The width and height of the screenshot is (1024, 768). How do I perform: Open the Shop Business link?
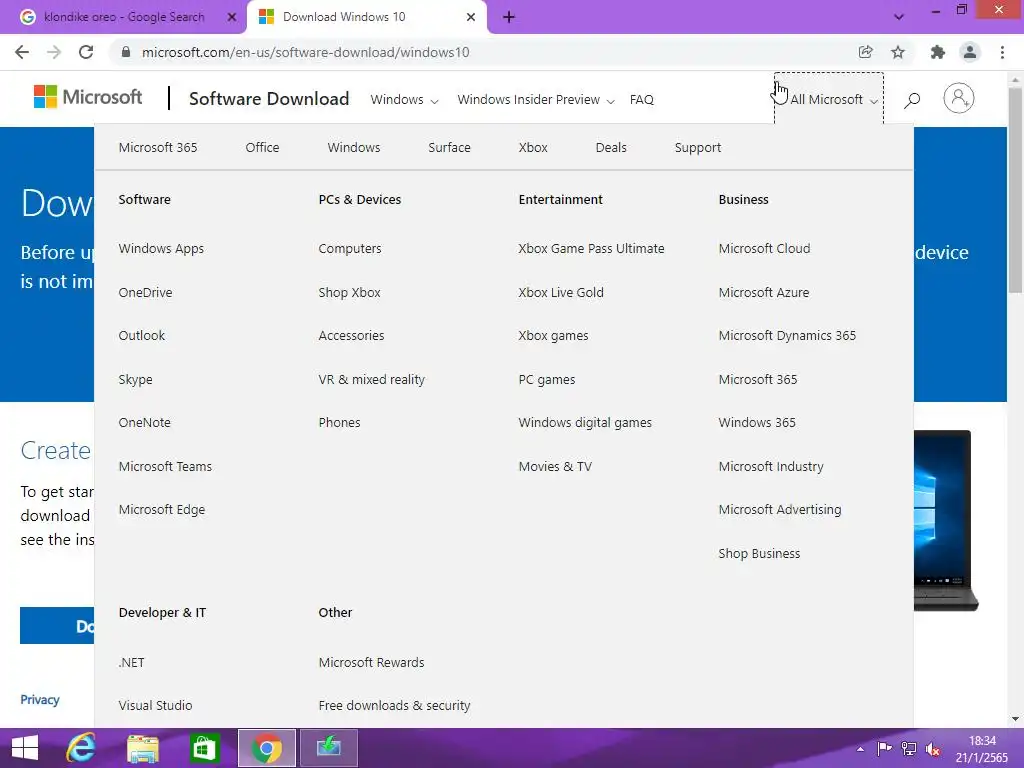point(760,554)
